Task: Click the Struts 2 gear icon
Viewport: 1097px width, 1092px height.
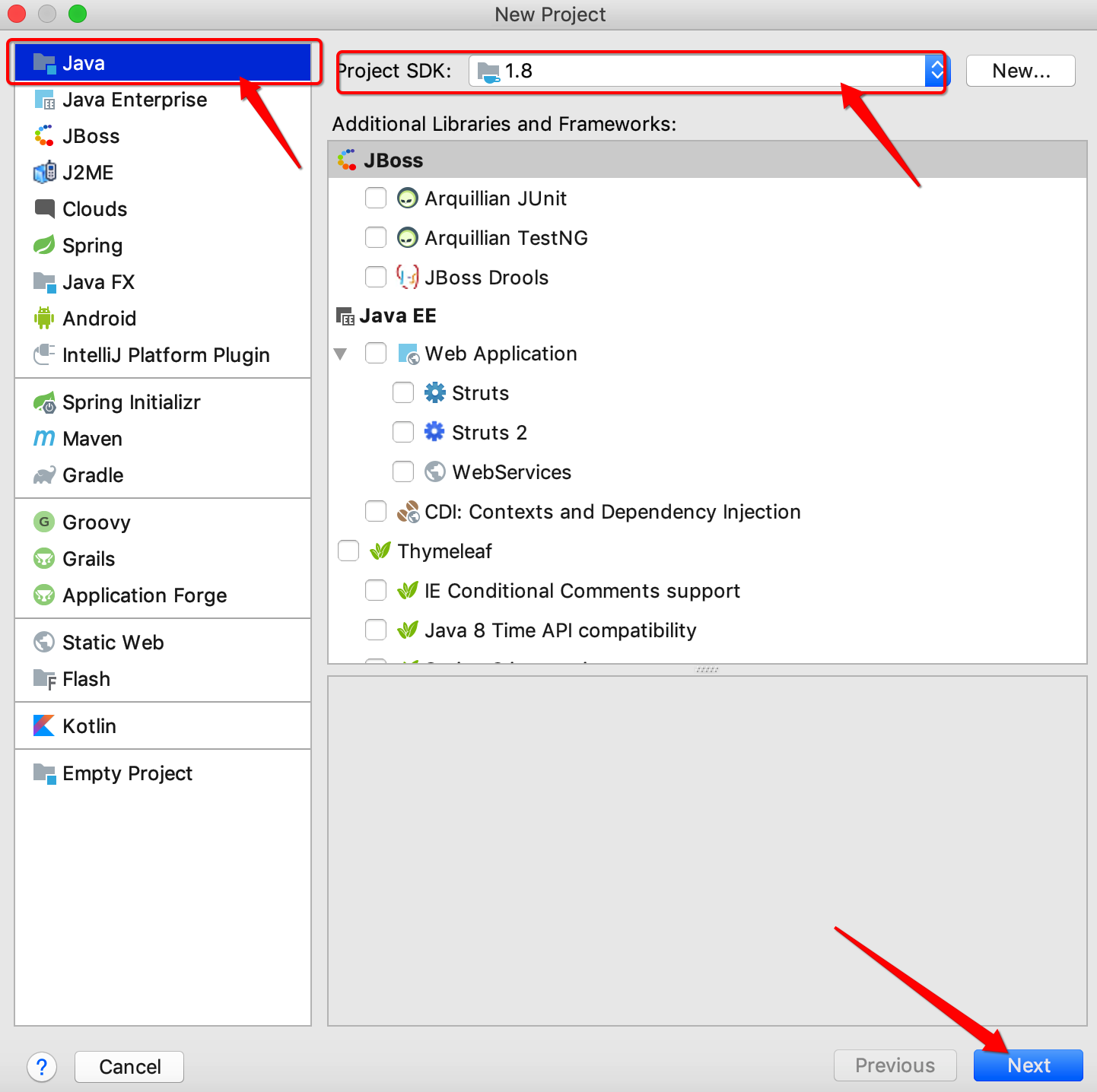Action: click(x=435, y=432)
